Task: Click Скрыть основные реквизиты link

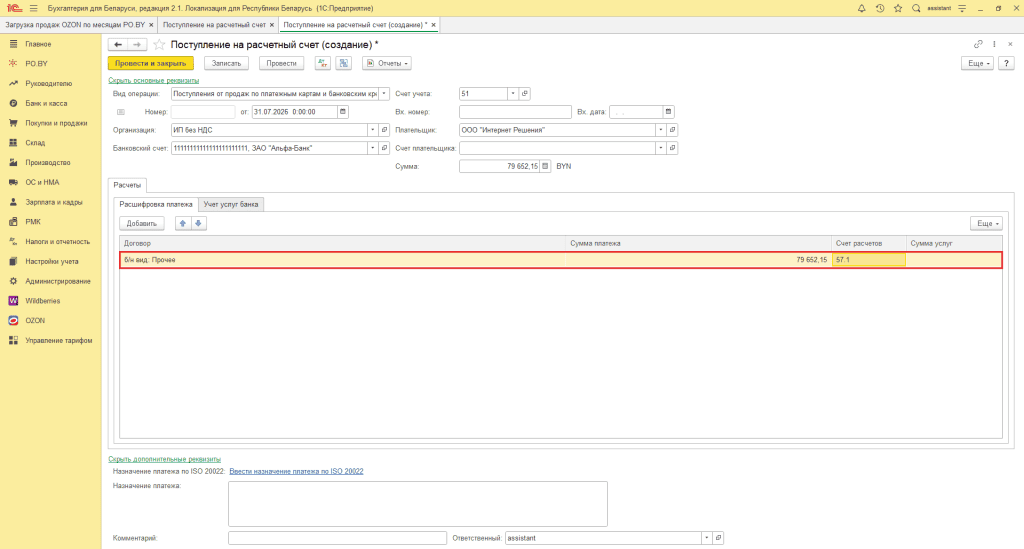Action: [x=153, y=80]
